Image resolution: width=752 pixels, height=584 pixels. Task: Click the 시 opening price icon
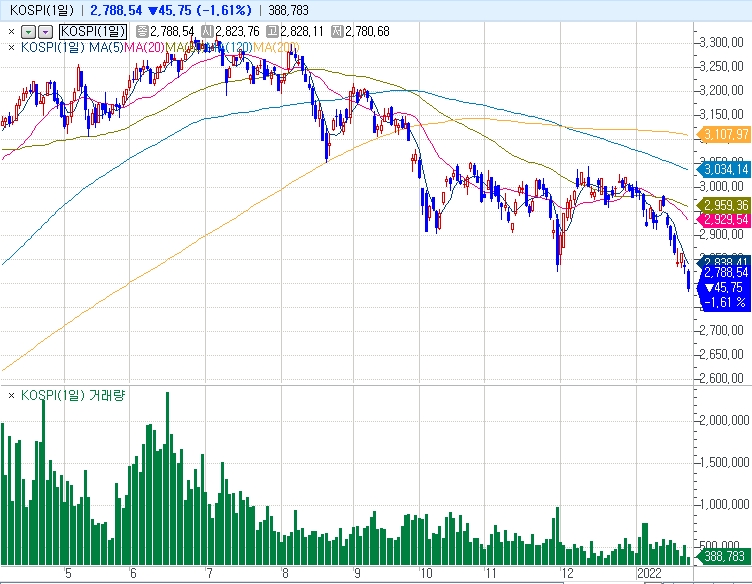(x=207, y=32)
